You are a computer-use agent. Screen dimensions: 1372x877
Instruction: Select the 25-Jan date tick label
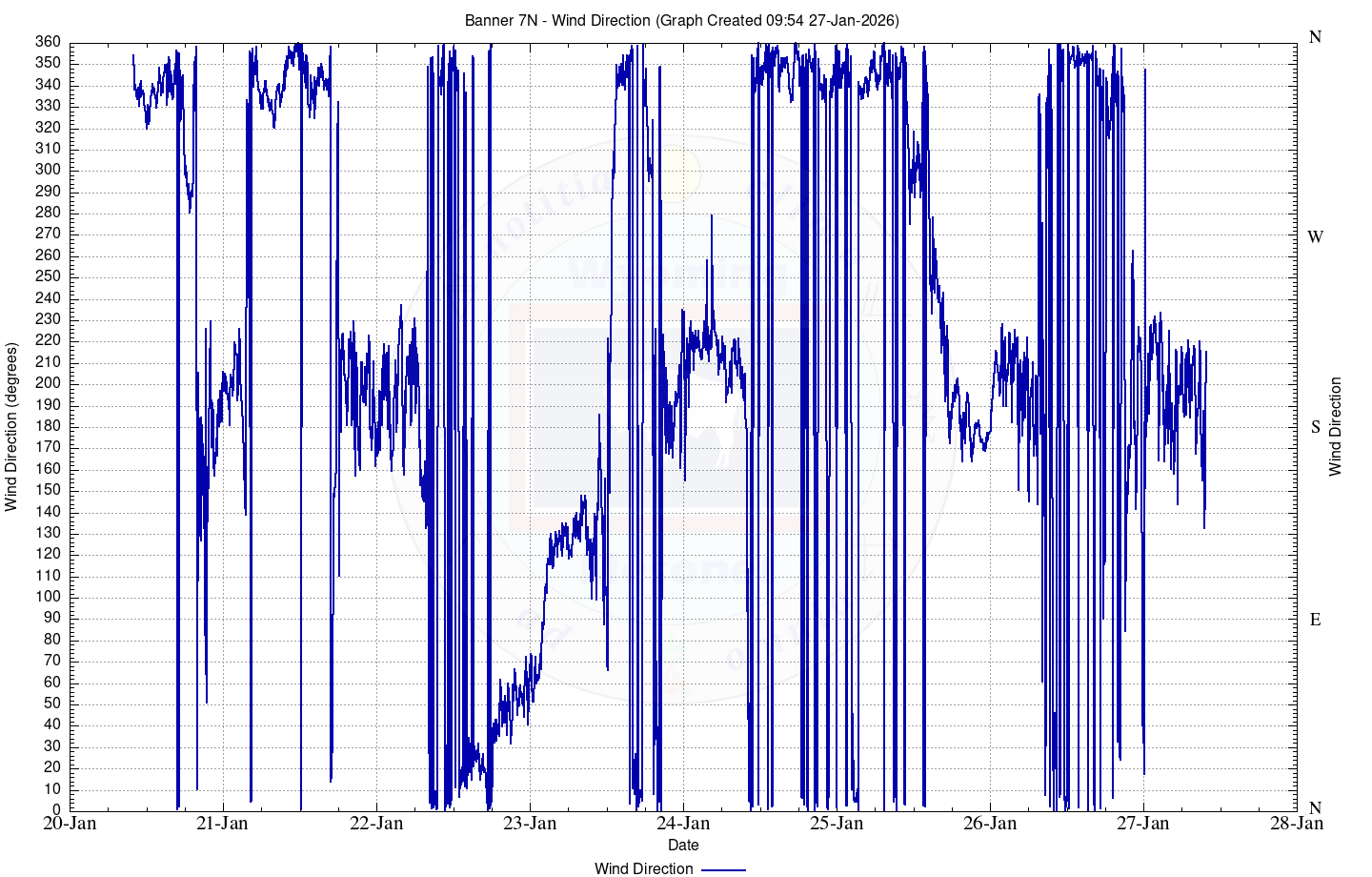click(836, 824)
